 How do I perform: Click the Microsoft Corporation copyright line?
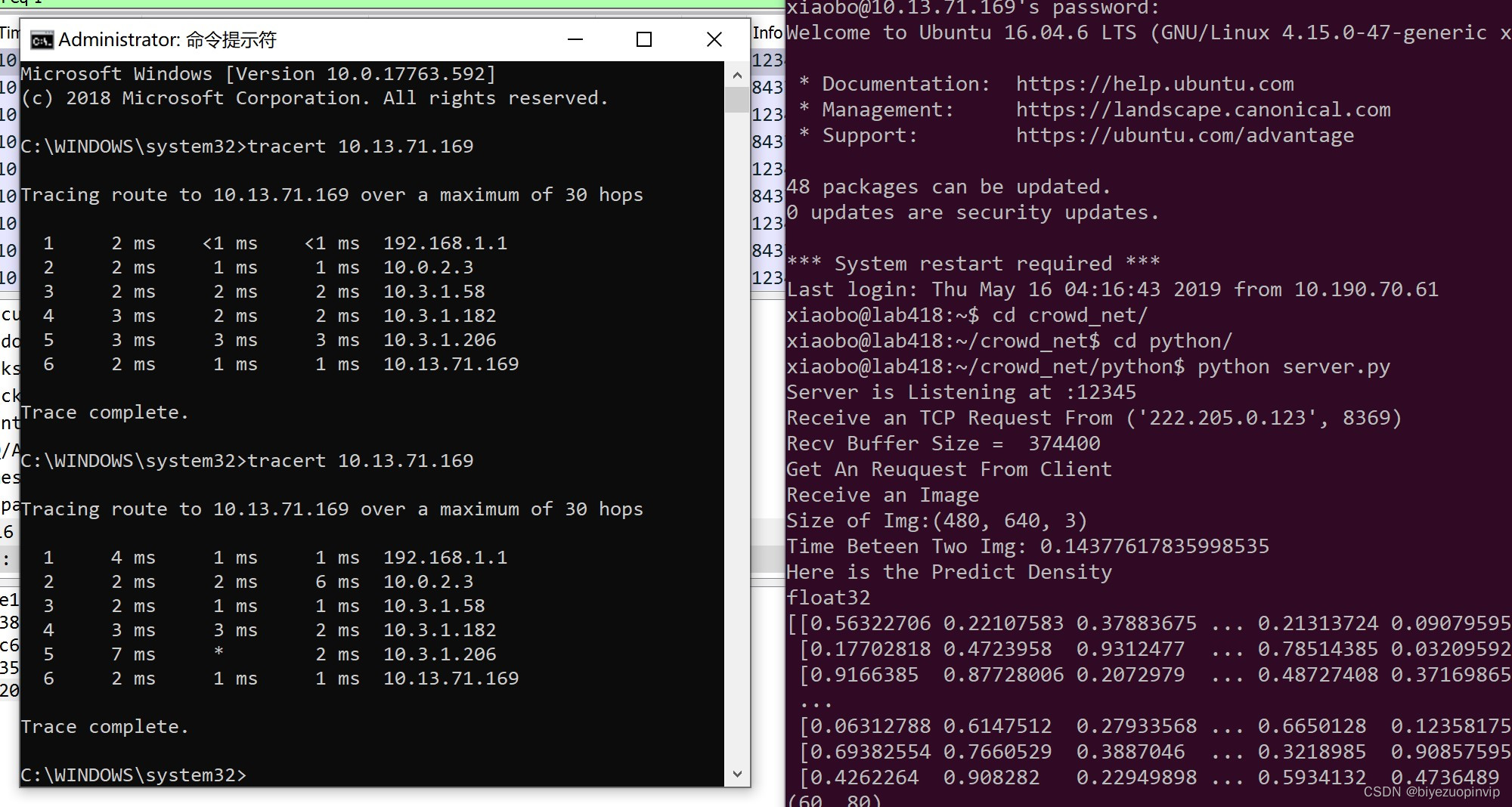pyautogui.click(x=314, y=97)
